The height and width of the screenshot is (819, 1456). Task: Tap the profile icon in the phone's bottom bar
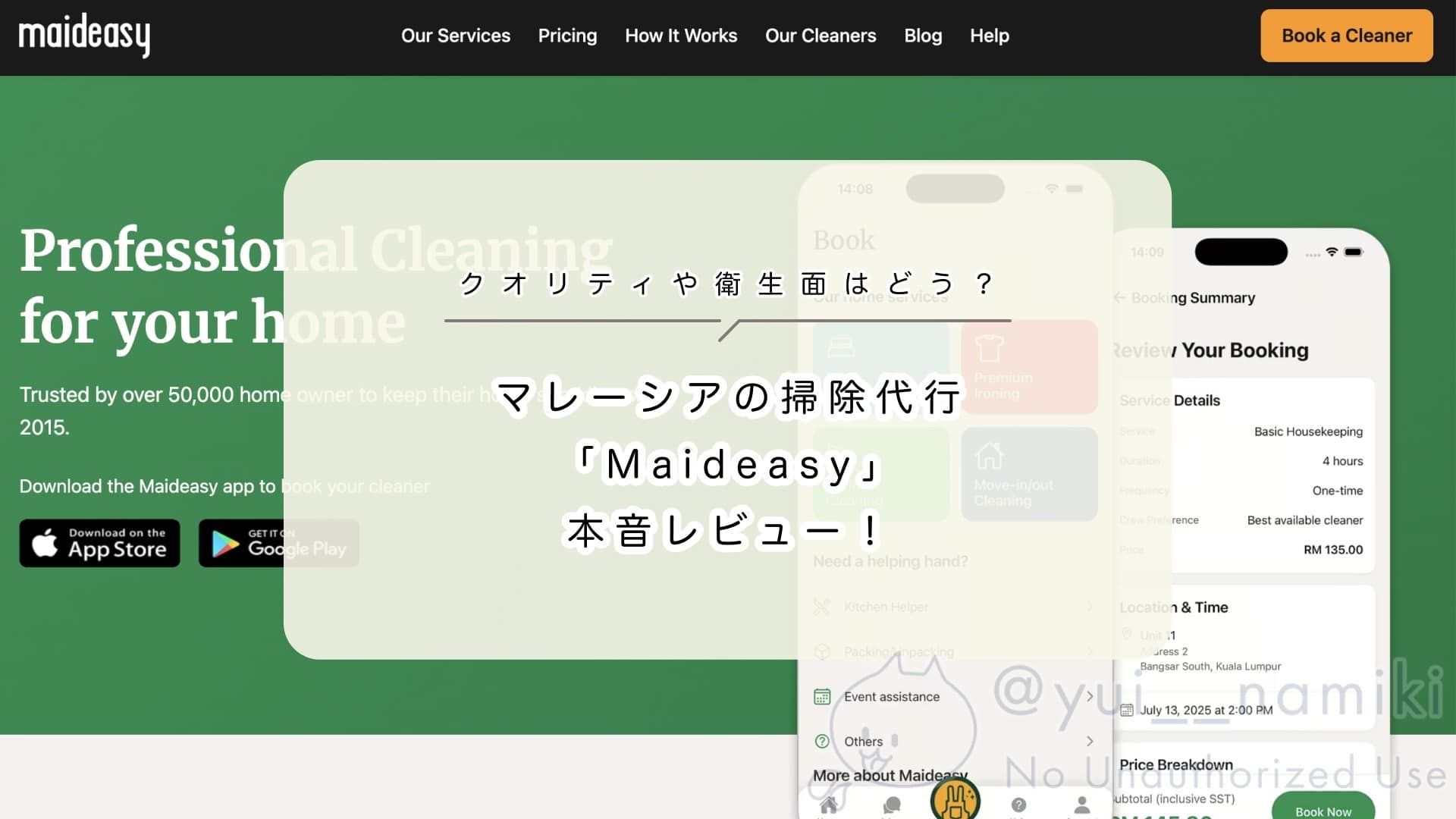1082,805
